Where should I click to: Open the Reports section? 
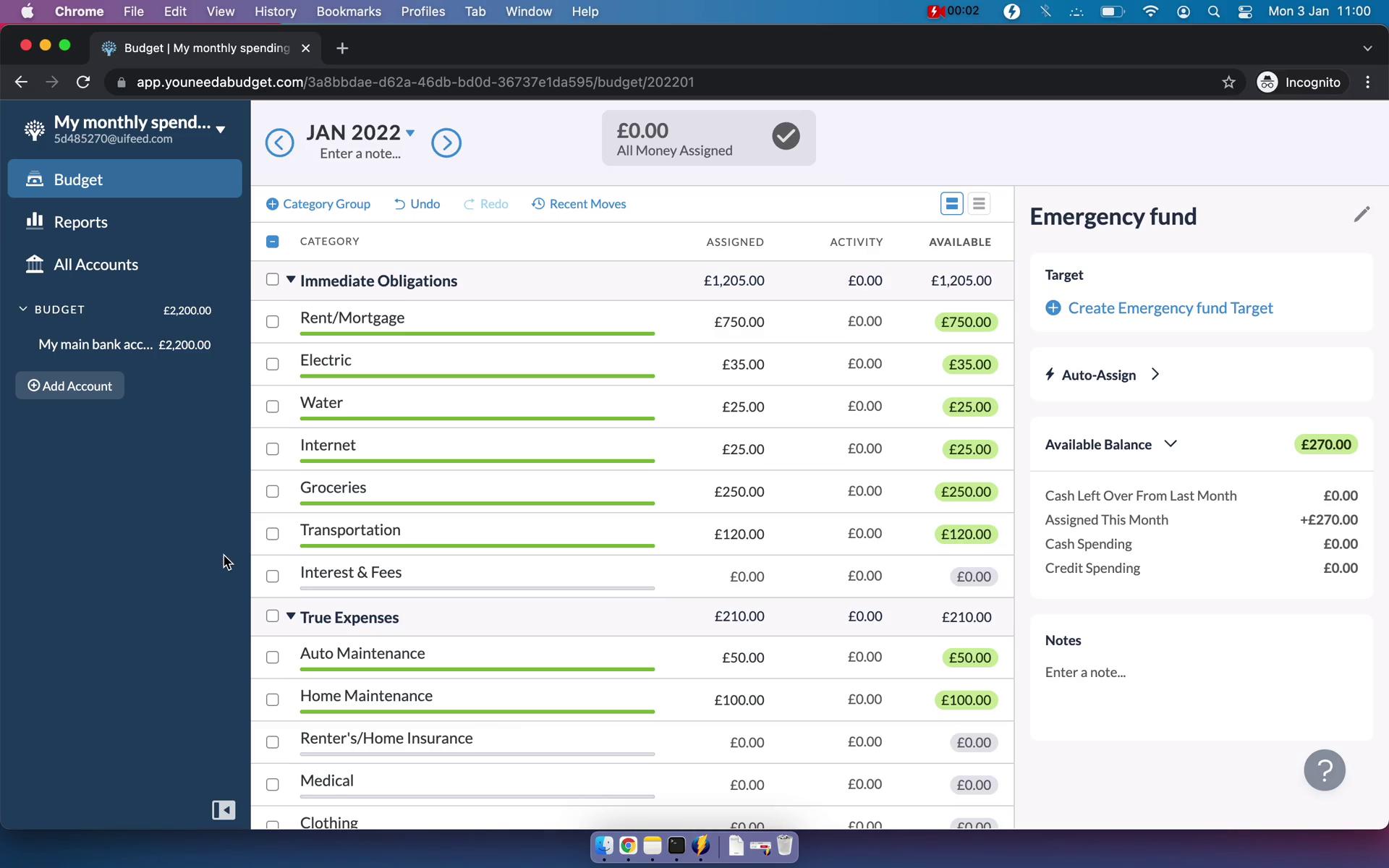pyautogui.click(x=80, y=222)
